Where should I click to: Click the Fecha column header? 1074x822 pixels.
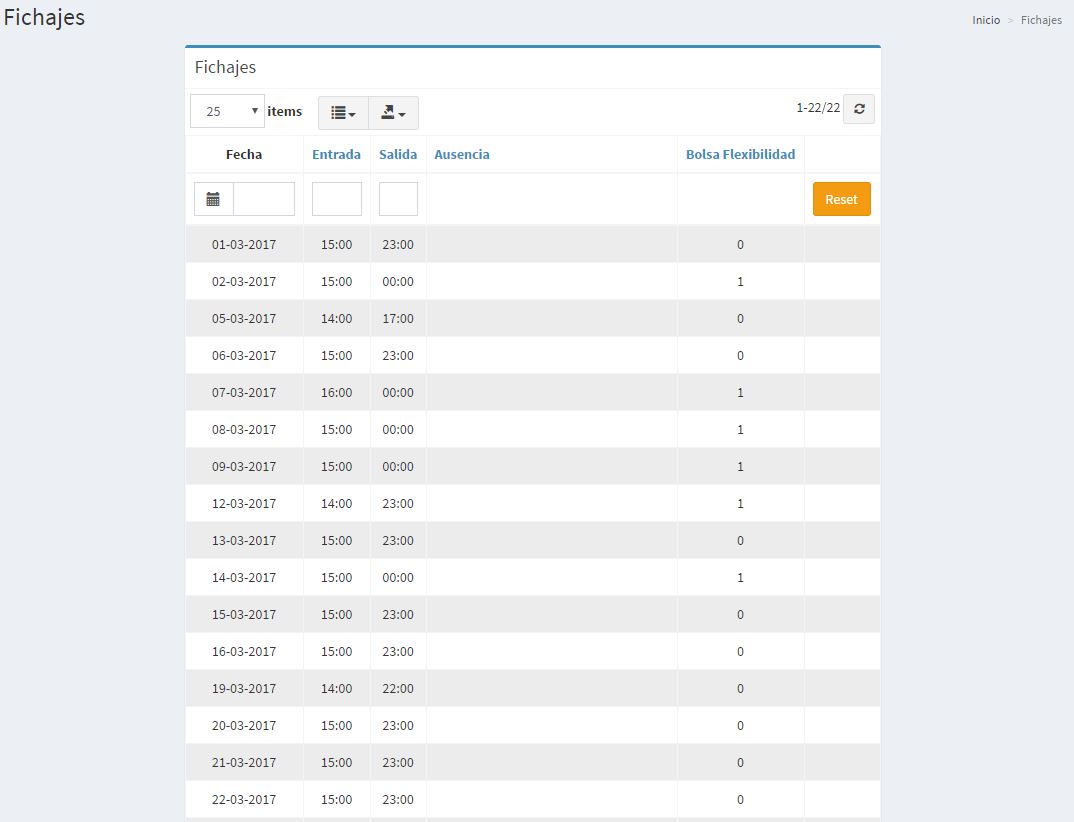coord(244,154)
